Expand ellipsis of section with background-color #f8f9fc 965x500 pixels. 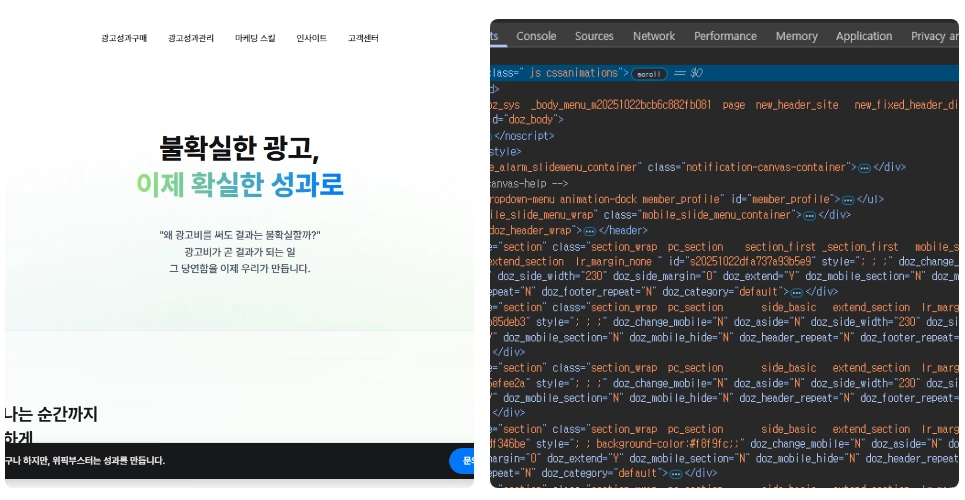click(x=675, y=474)
